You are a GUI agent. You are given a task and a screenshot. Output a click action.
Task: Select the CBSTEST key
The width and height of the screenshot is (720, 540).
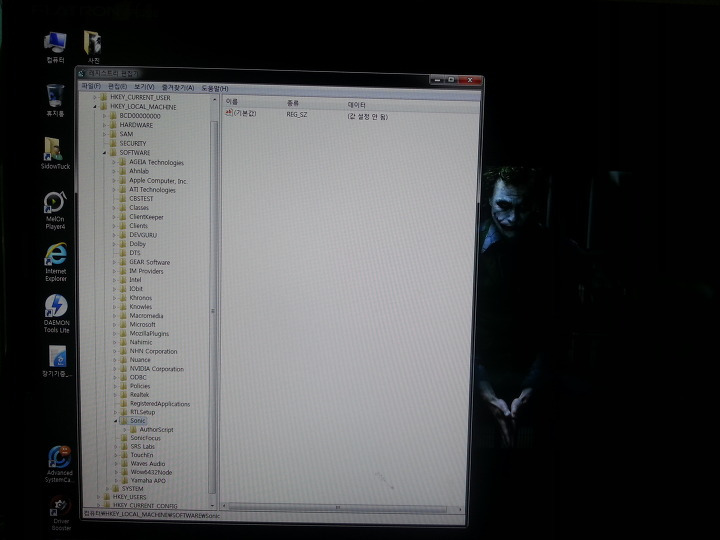click(x=141, y=198)
